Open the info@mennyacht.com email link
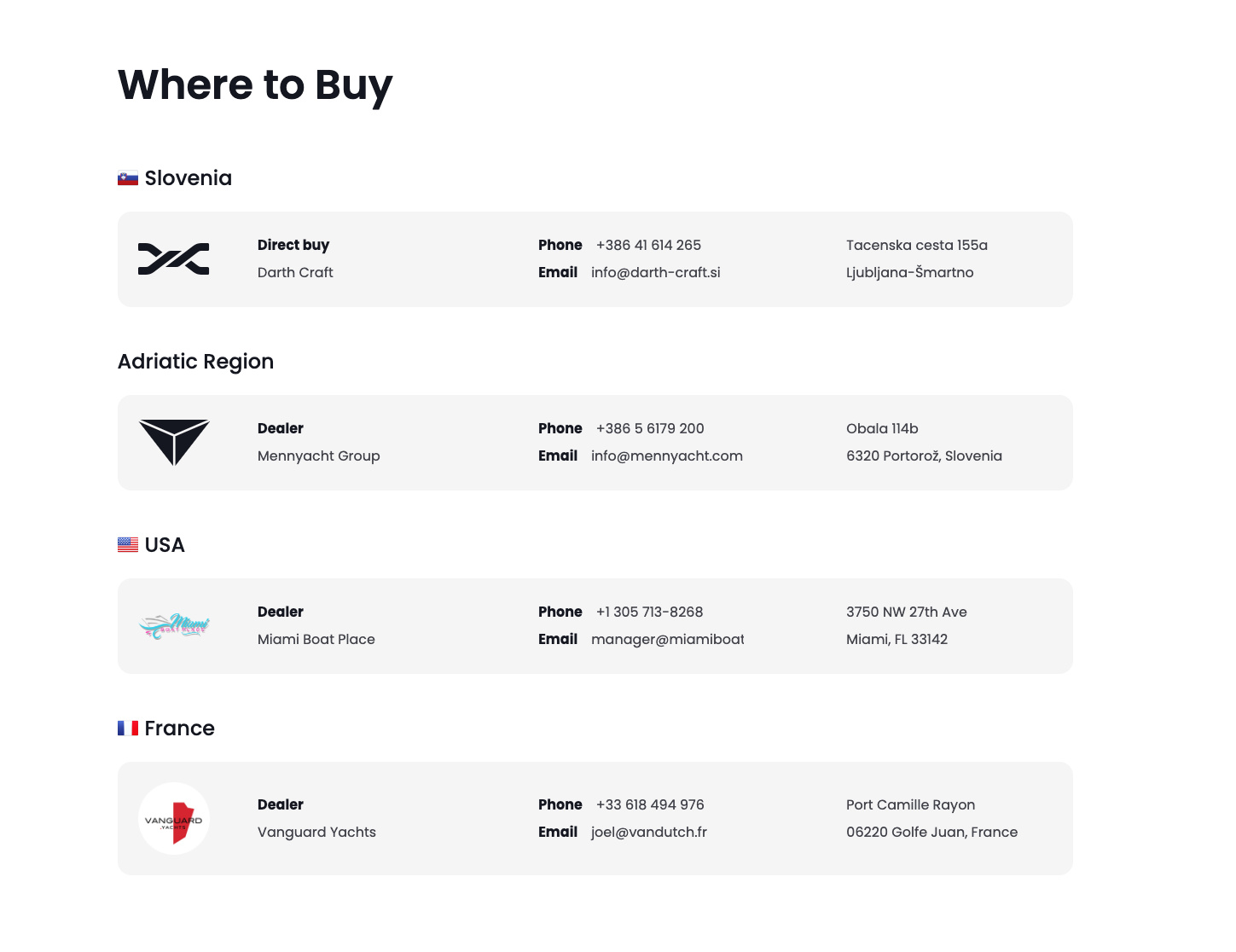Screen dimensions: 1236x952 pyautogui.click(x=666, y=456)
